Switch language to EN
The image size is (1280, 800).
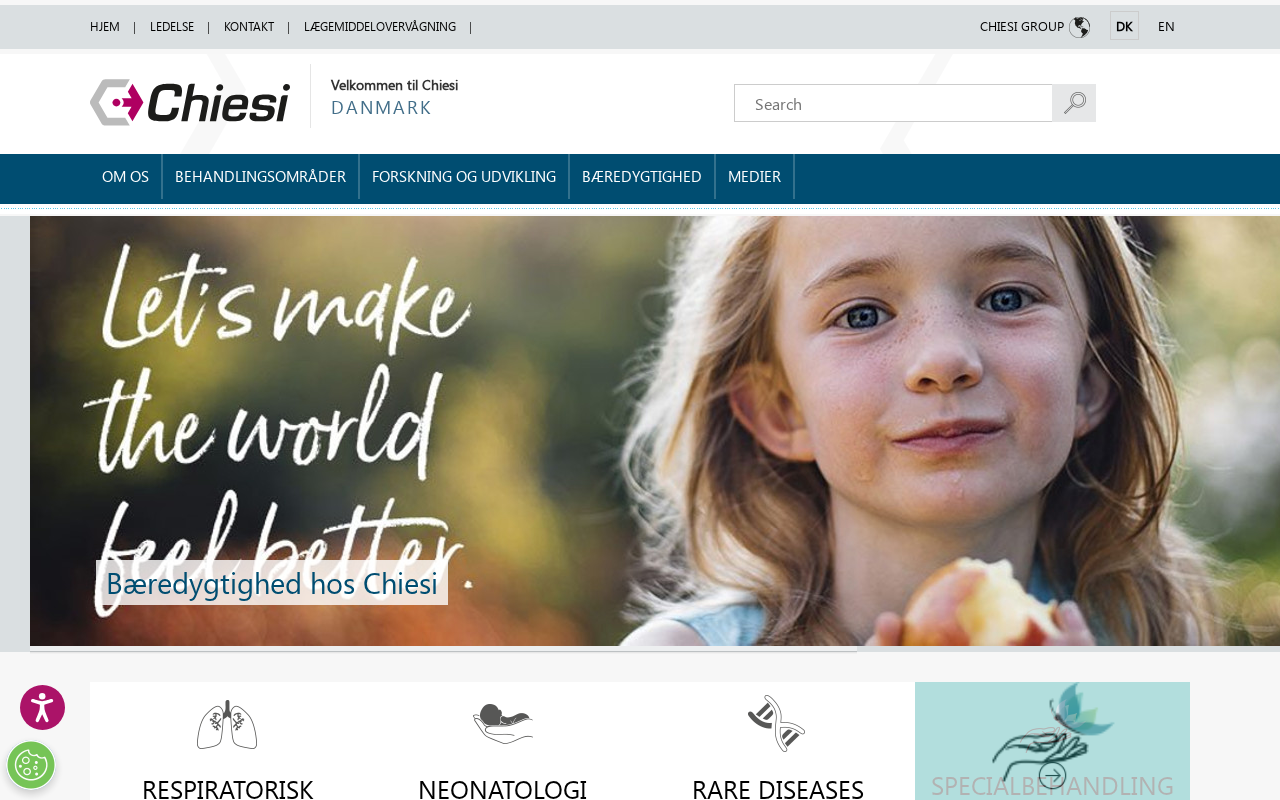(x=1166, y=26)
